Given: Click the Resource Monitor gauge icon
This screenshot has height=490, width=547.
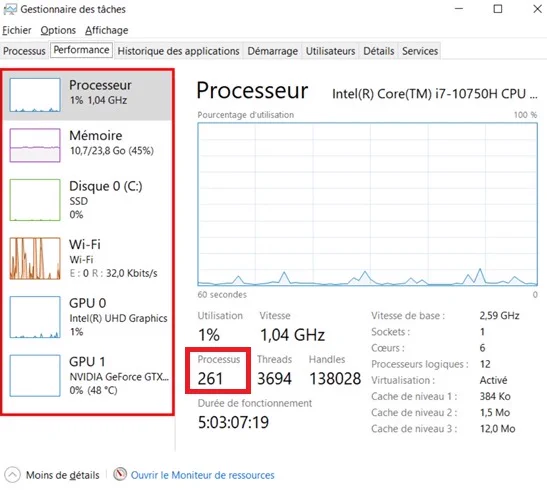Looking at the screenshot, I should click(x=120, y=474).
